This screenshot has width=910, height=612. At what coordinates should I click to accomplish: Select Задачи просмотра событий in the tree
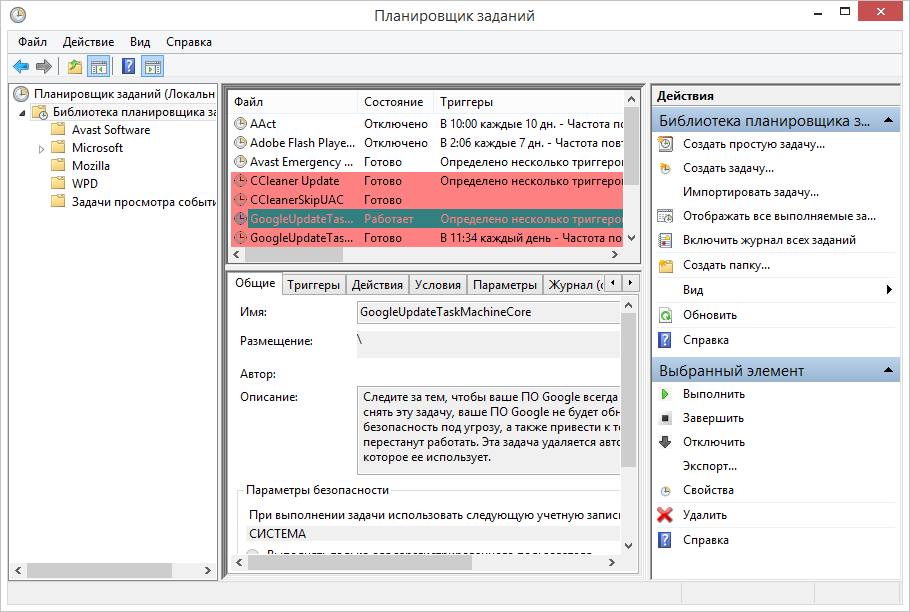click(x=143, y=202)
